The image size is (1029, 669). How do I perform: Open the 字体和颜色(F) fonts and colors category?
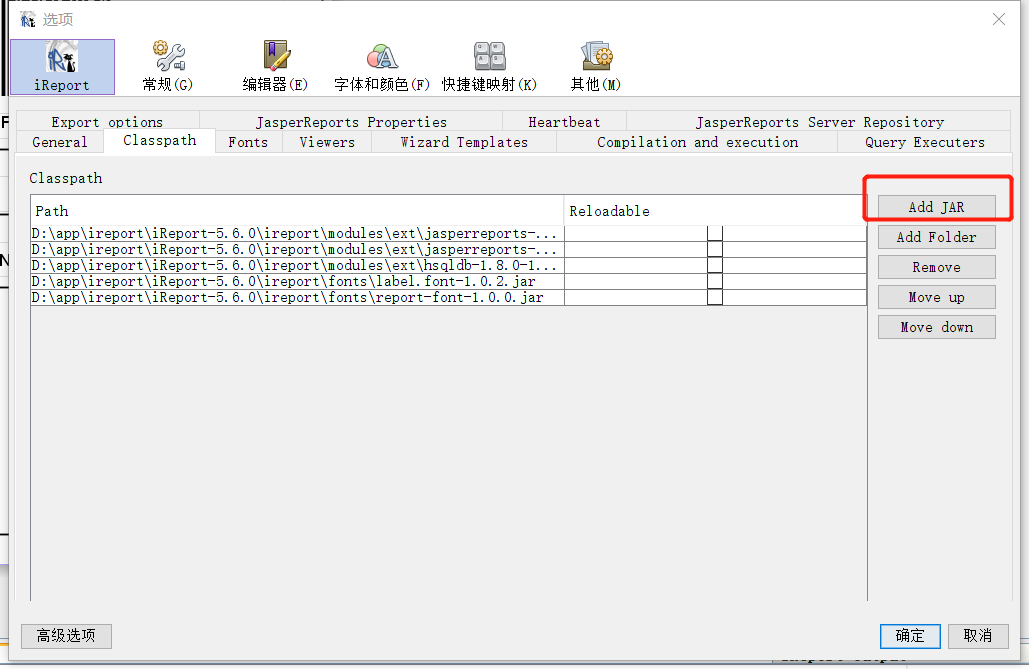pos(382,66)
